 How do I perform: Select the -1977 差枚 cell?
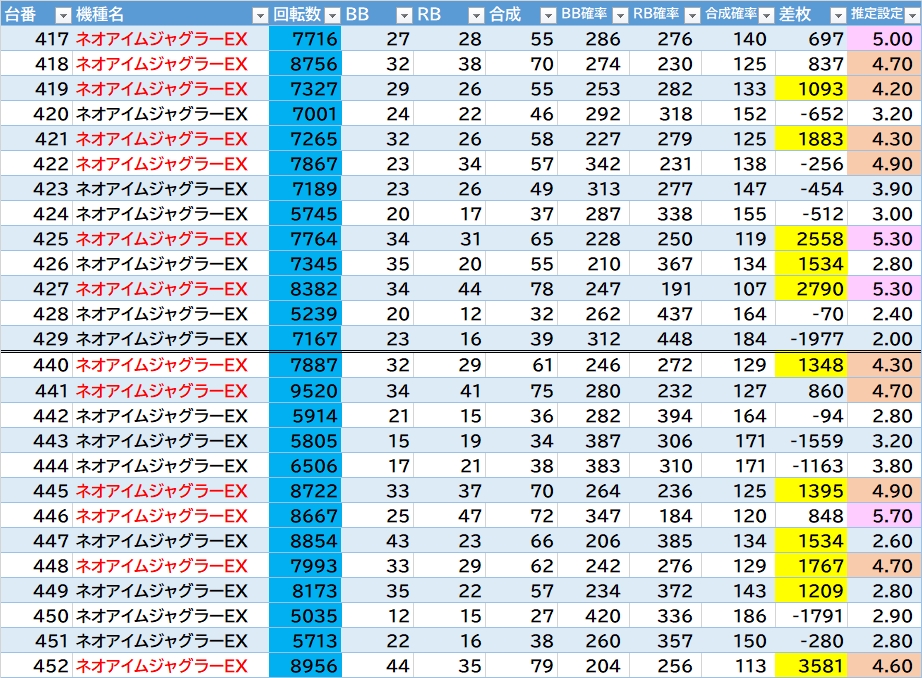[x=811, y=339]
